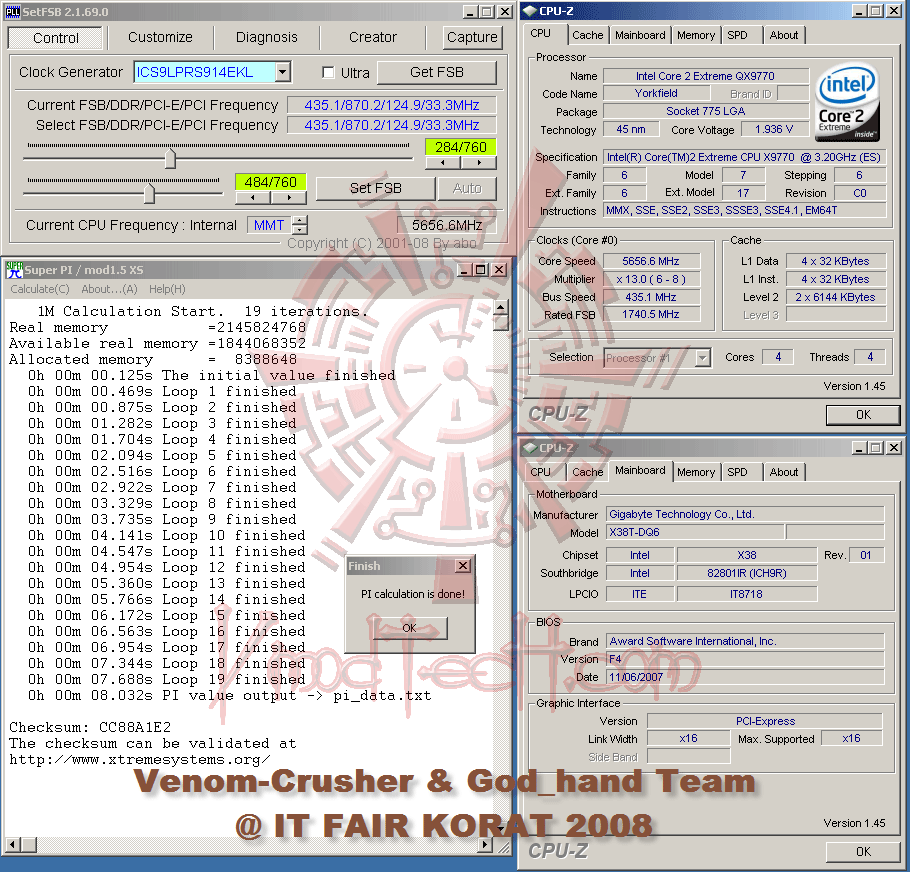Click the bottom CPU-Z window title icon
The height and width of the screenshot is (872, 910).
coord(530,448)
